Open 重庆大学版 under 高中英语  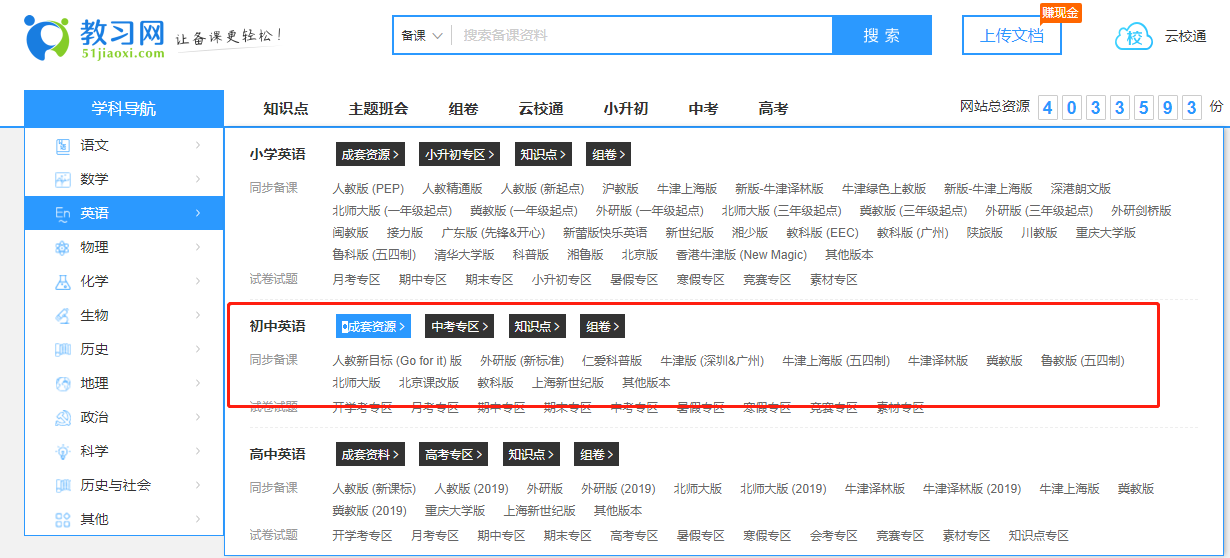(x=455, y=510)
